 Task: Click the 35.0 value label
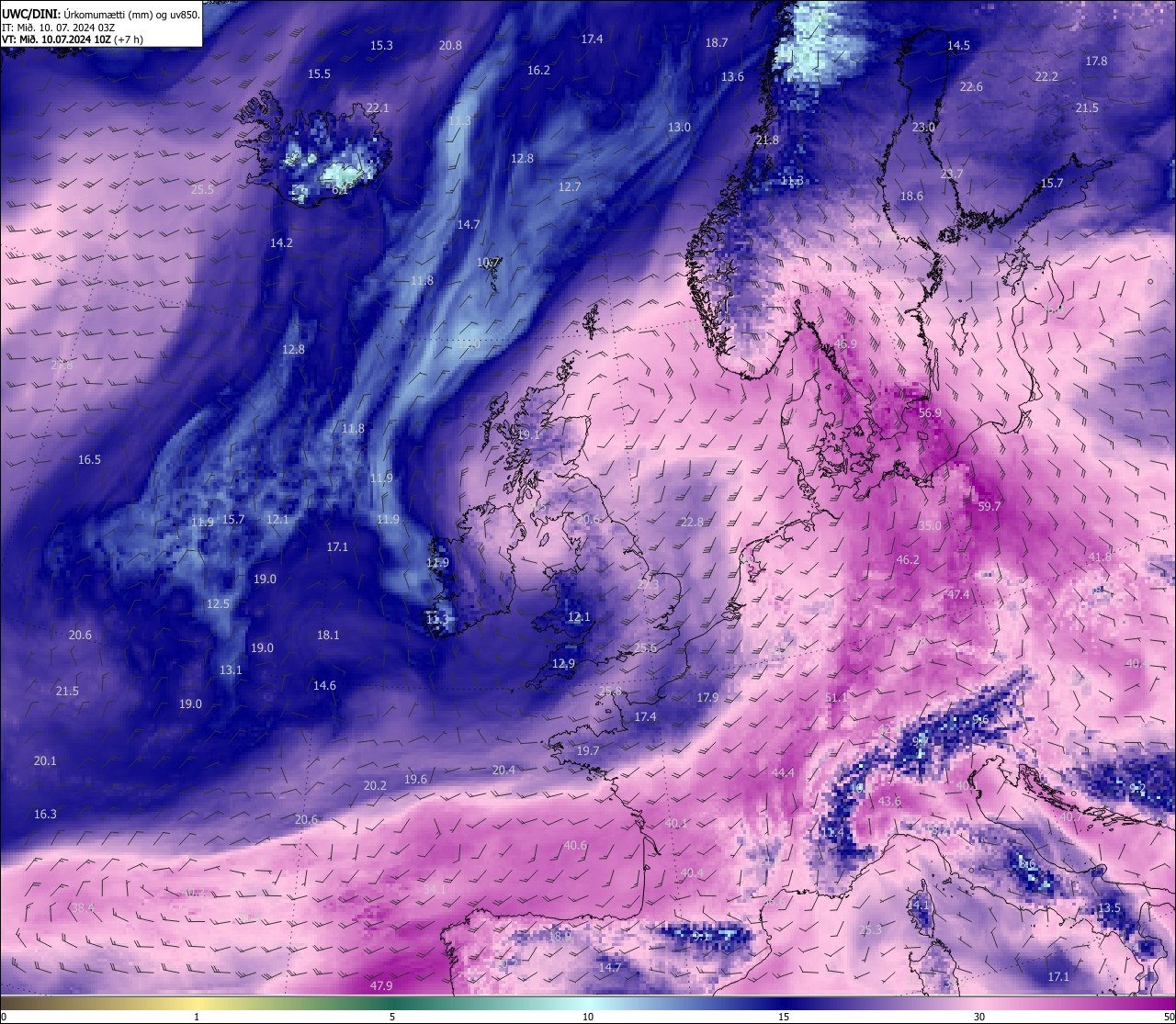pos(930,526)
